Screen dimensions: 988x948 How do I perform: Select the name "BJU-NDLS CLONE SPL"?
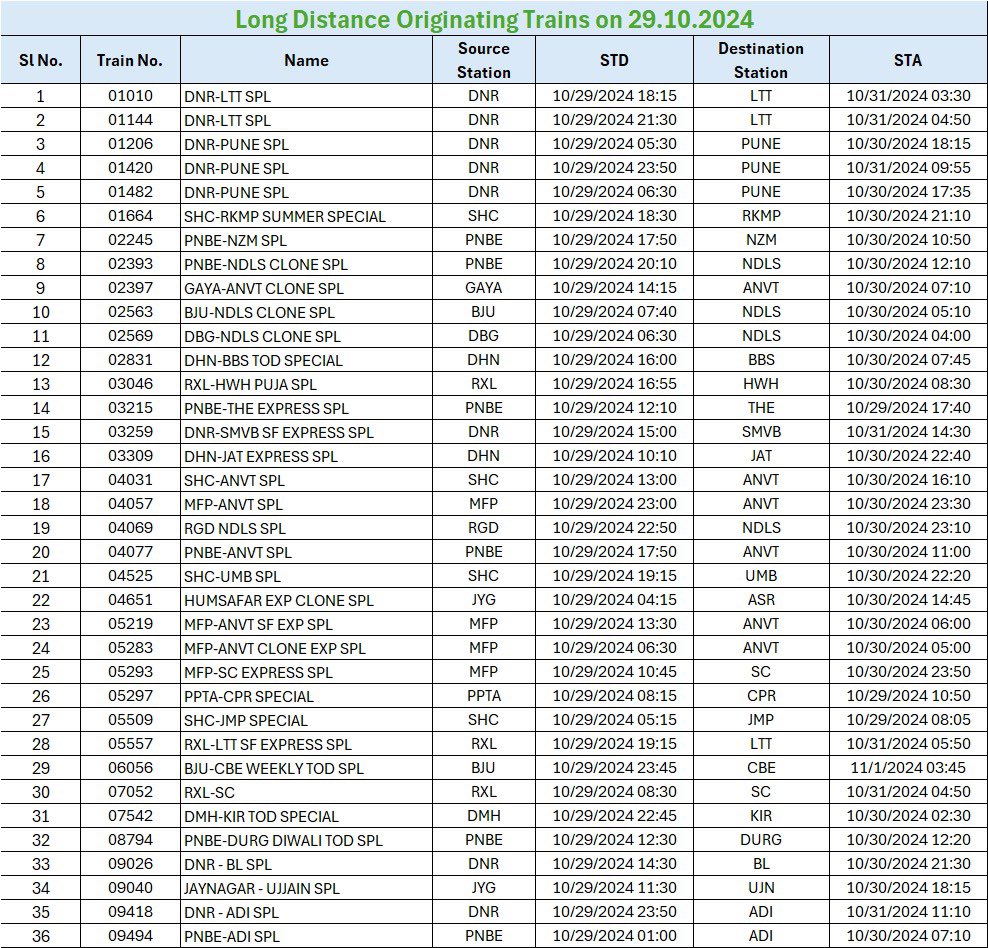pyautogui.click(x=260, y=312)
